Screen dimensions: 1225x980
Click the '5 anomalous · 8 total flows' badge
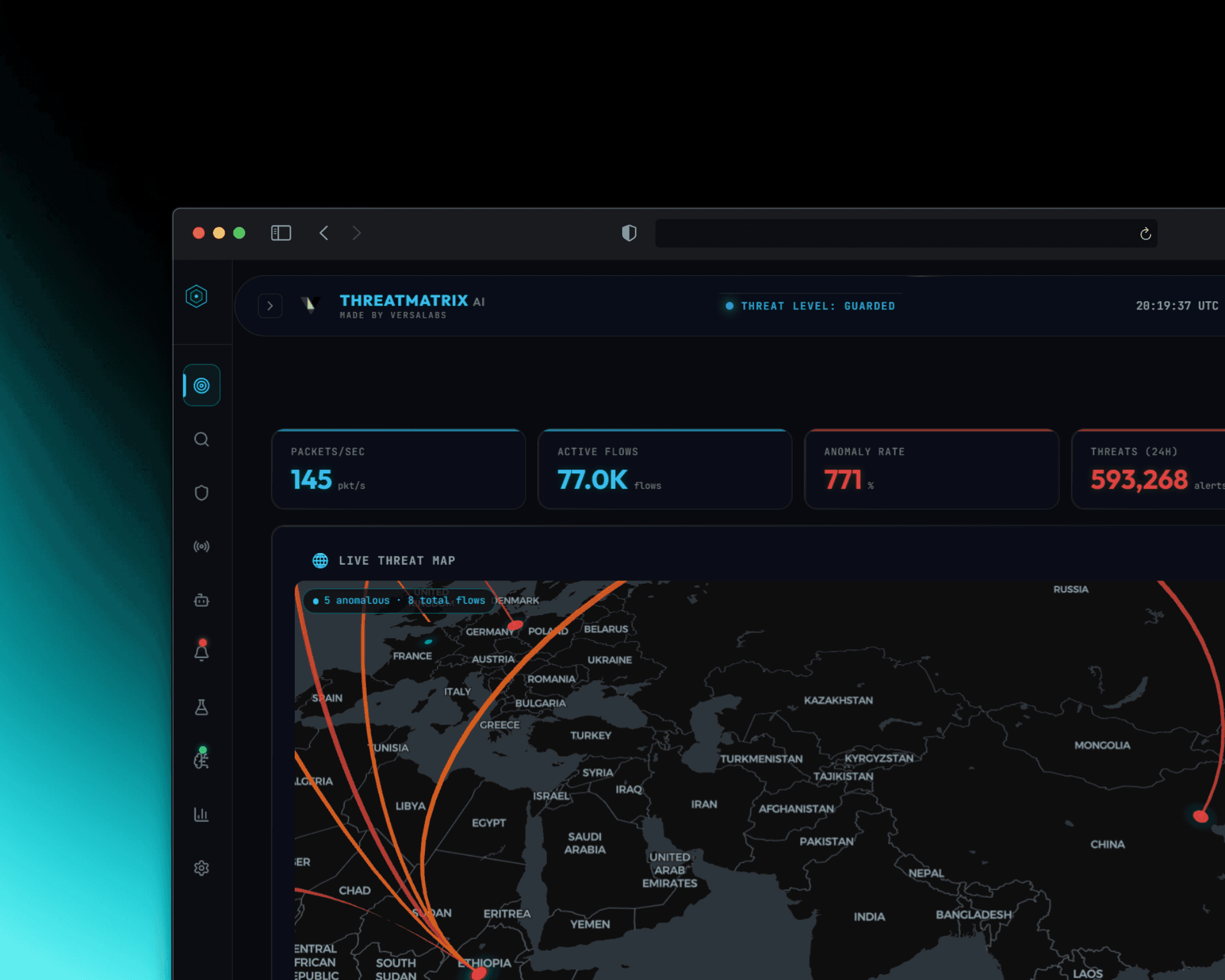click(399, 600)
